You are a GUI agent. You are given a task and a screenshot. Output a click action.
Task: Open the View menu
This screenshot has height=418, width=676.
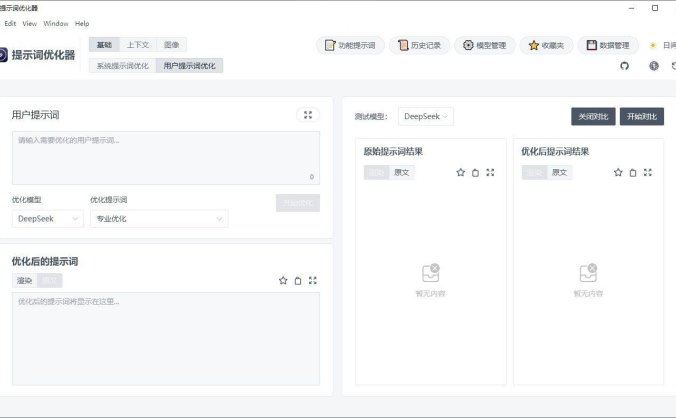point(30,24)
